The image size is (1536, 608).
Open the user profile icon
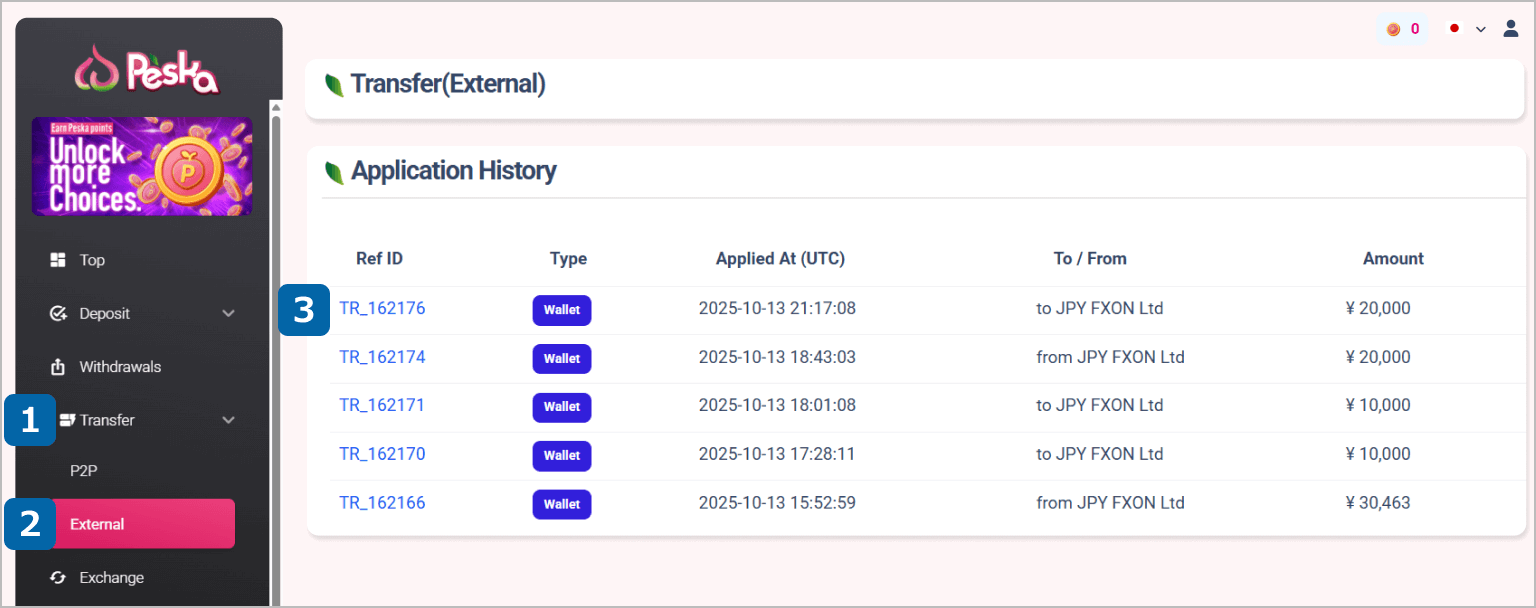1511,29
